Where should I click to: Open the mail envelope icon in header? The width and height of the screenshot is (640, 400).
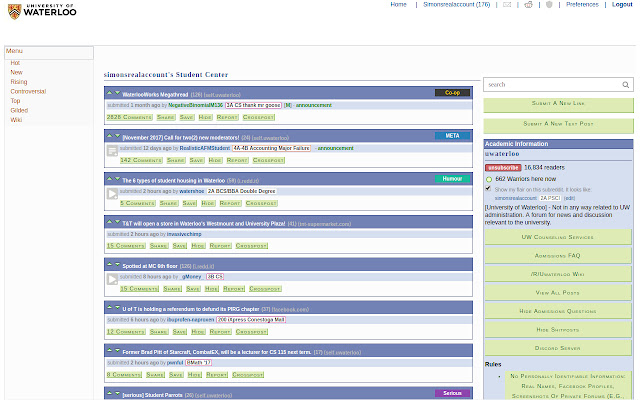507,4
